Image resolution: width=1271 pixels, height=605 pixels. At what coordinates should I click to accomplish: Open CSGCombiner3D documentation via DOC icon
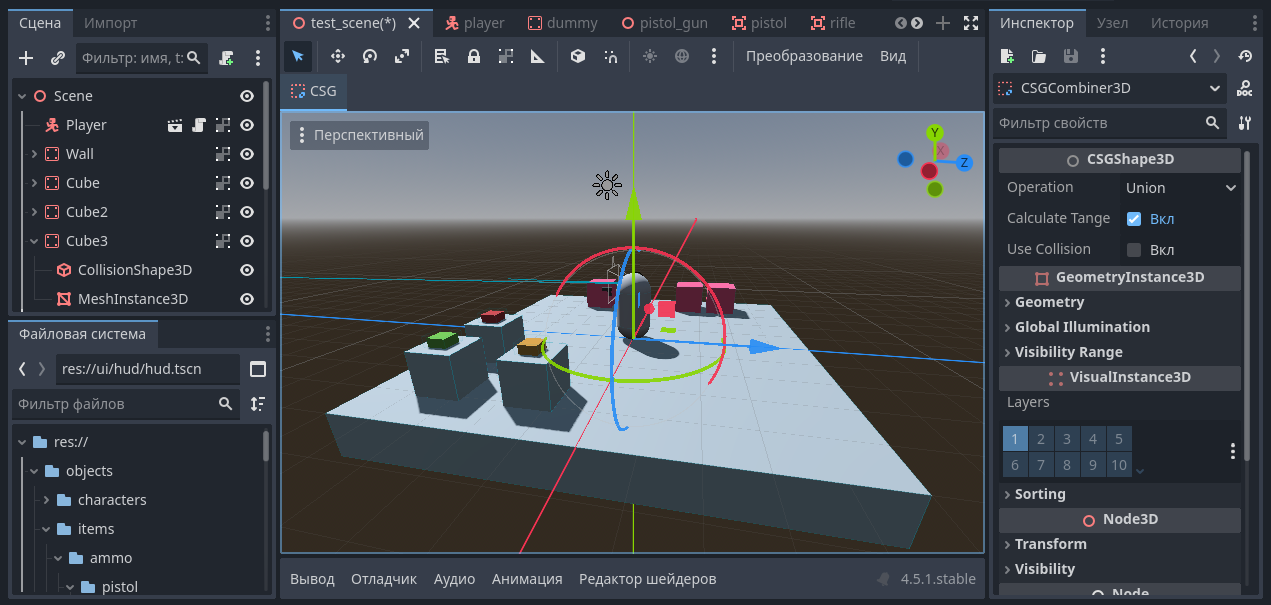(1244, 88)
